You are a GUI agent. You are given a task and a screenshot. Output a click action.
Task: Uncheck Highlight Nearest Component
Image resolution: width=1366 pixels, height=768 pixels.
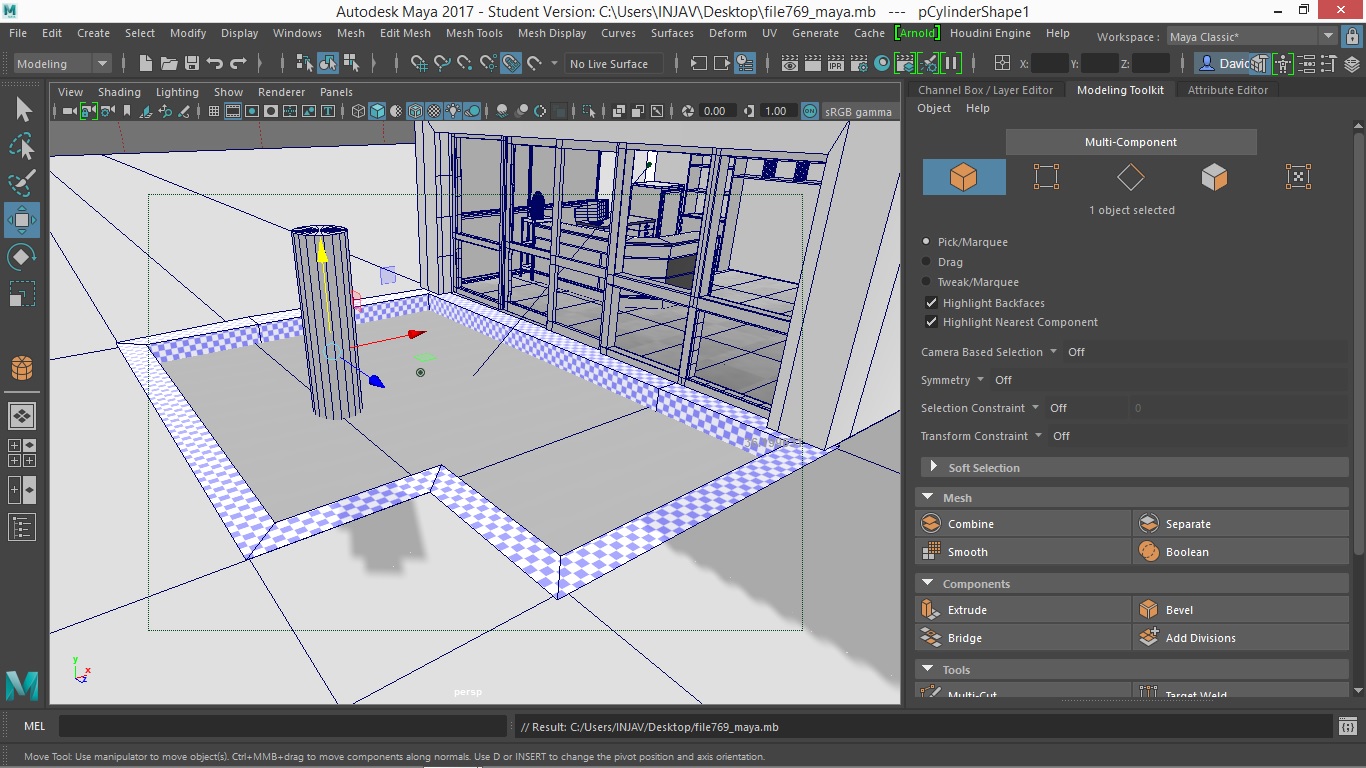click(931, 322)
